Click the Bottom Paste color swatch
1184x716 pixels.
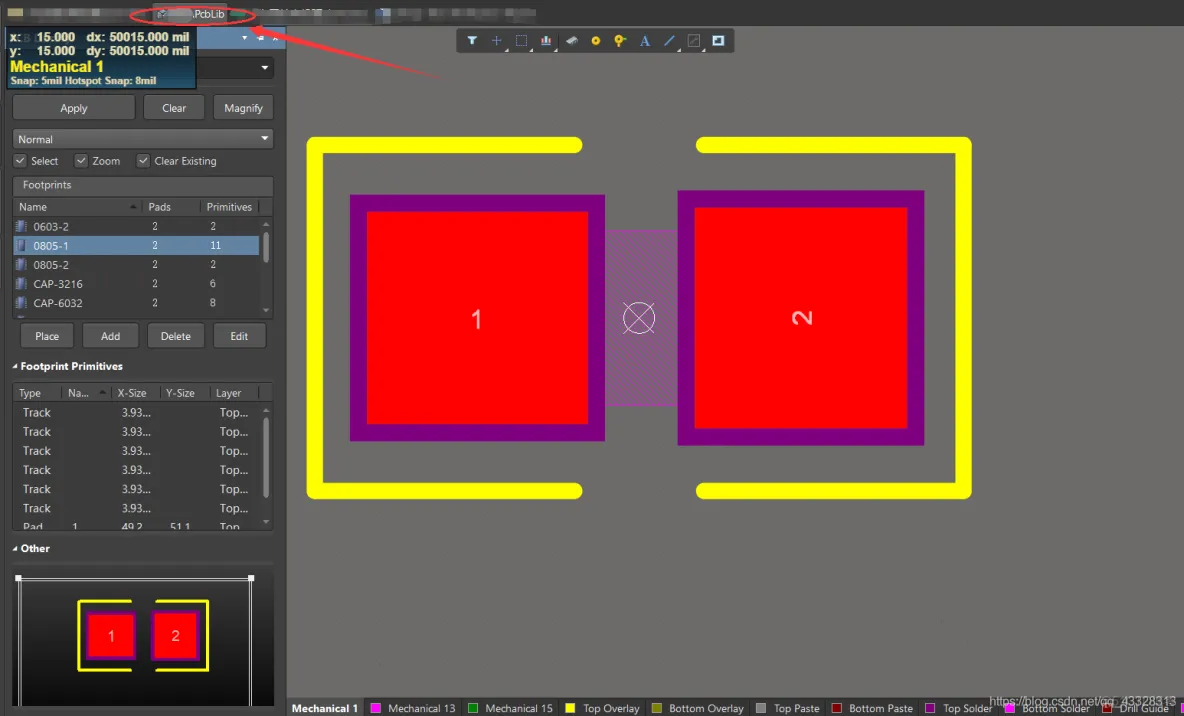(x=836, y=707)
